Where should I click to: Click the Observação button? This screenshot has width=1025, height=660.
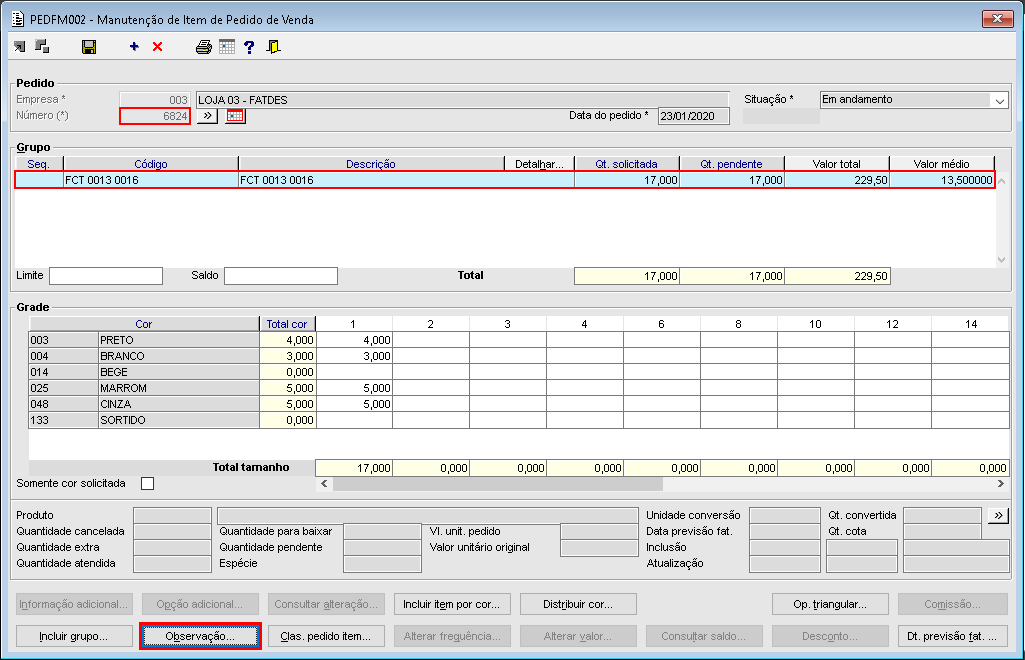pos(200,636)
